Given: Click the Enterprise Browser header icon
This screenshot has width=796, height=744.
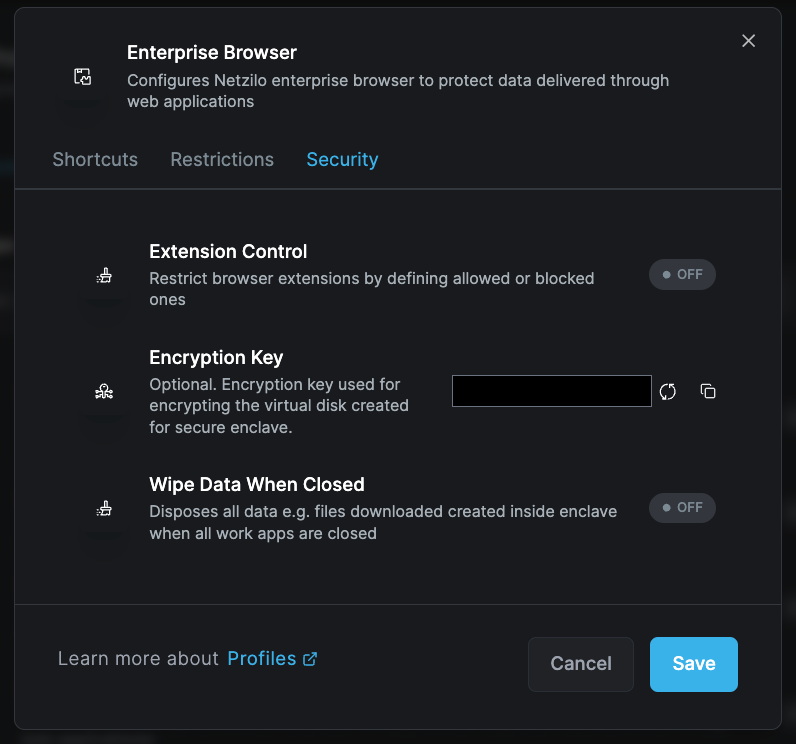Looking at the screenshot, I should (83, 77).
